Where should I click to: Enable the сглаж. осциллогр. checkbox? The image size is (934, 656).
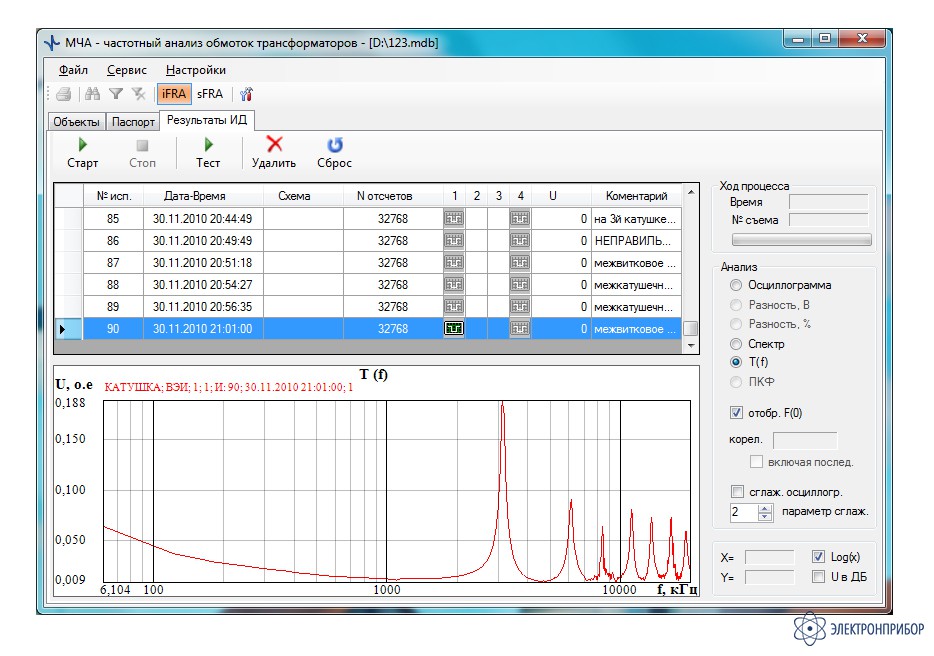pos(737,492)
